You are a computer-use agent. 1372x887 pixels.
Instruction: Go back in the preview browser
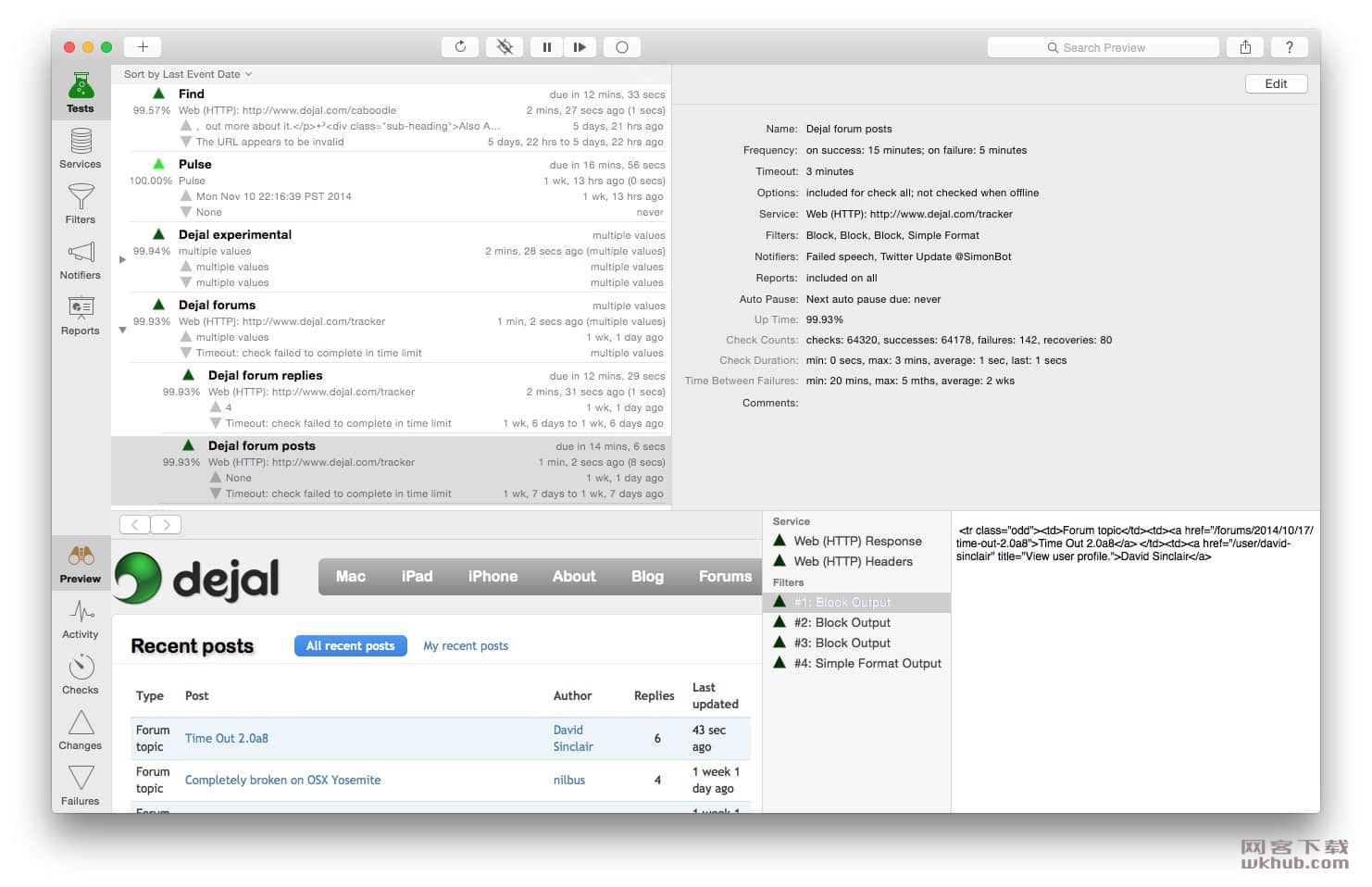[135, 524]
